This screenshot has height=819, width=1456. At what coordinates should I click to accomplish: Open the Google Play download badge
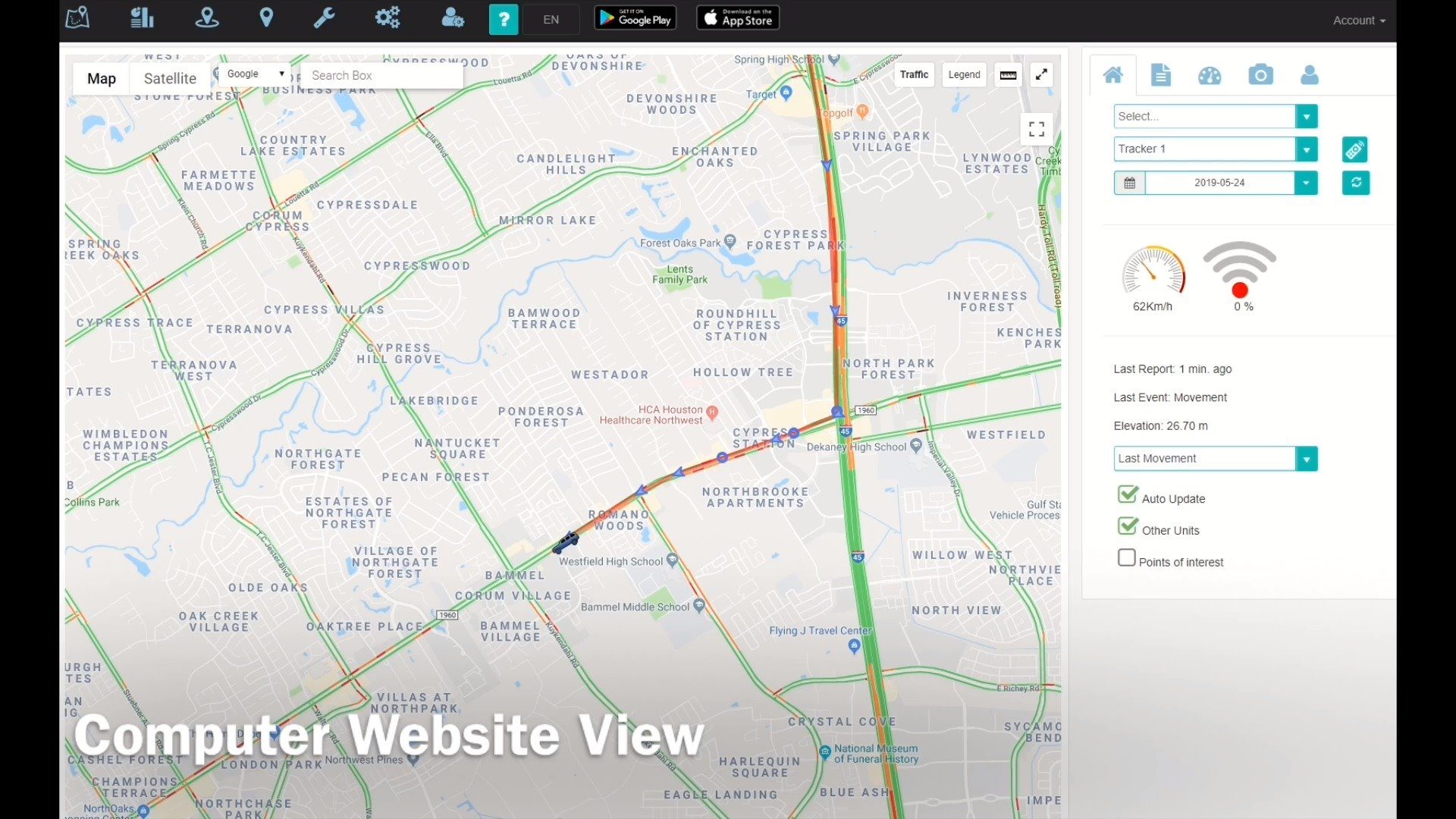(x=635, y=18)
